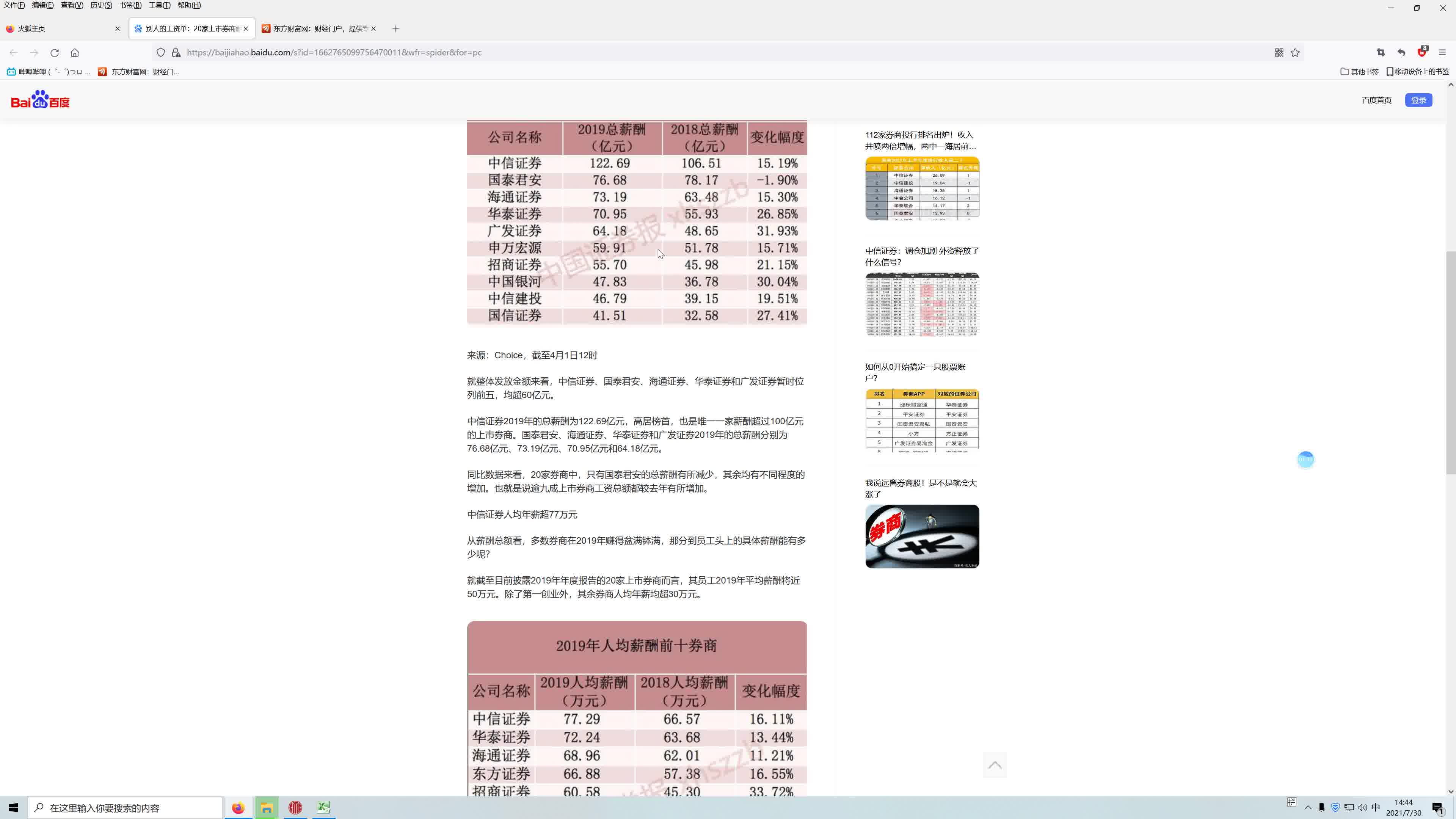Show hidden system tray icons
Viewport: 1456px width, 819px height.
point(1308,808)
